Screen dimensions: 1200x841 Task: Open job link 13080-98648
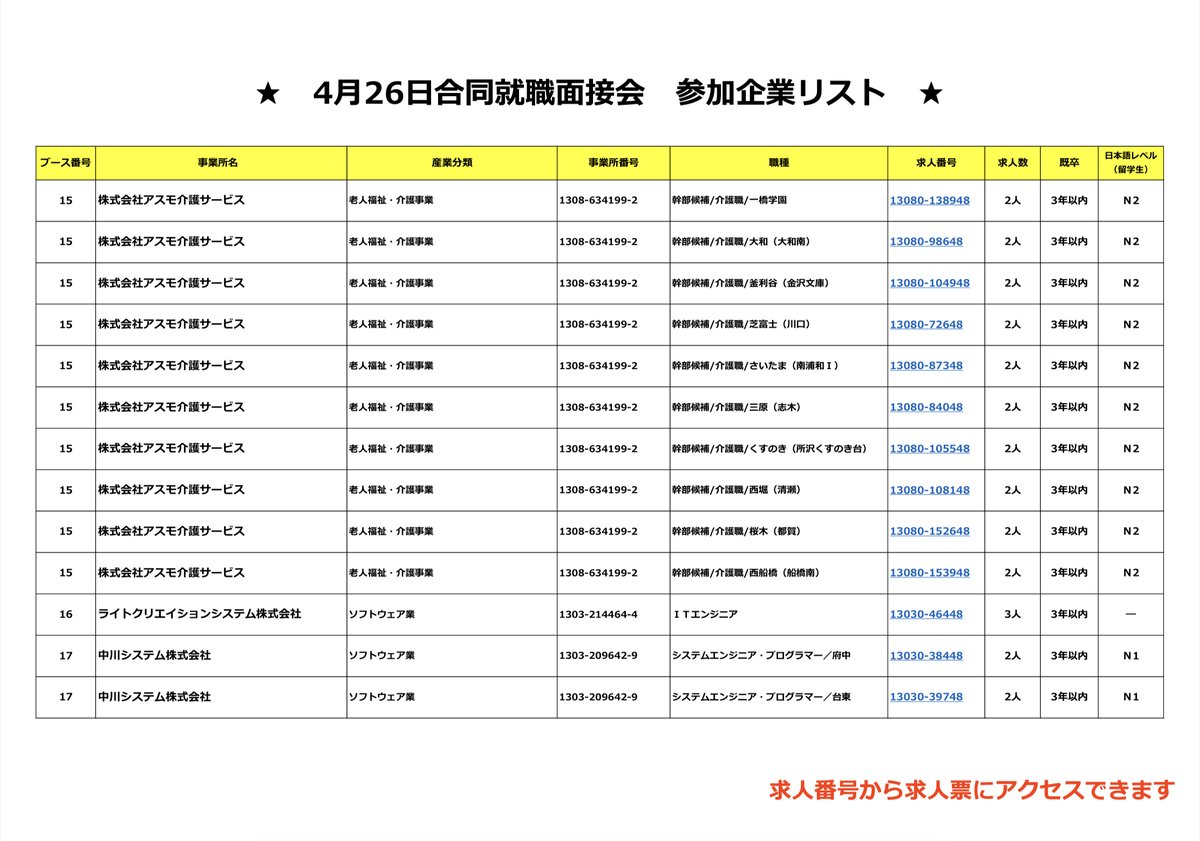point(926,242)
